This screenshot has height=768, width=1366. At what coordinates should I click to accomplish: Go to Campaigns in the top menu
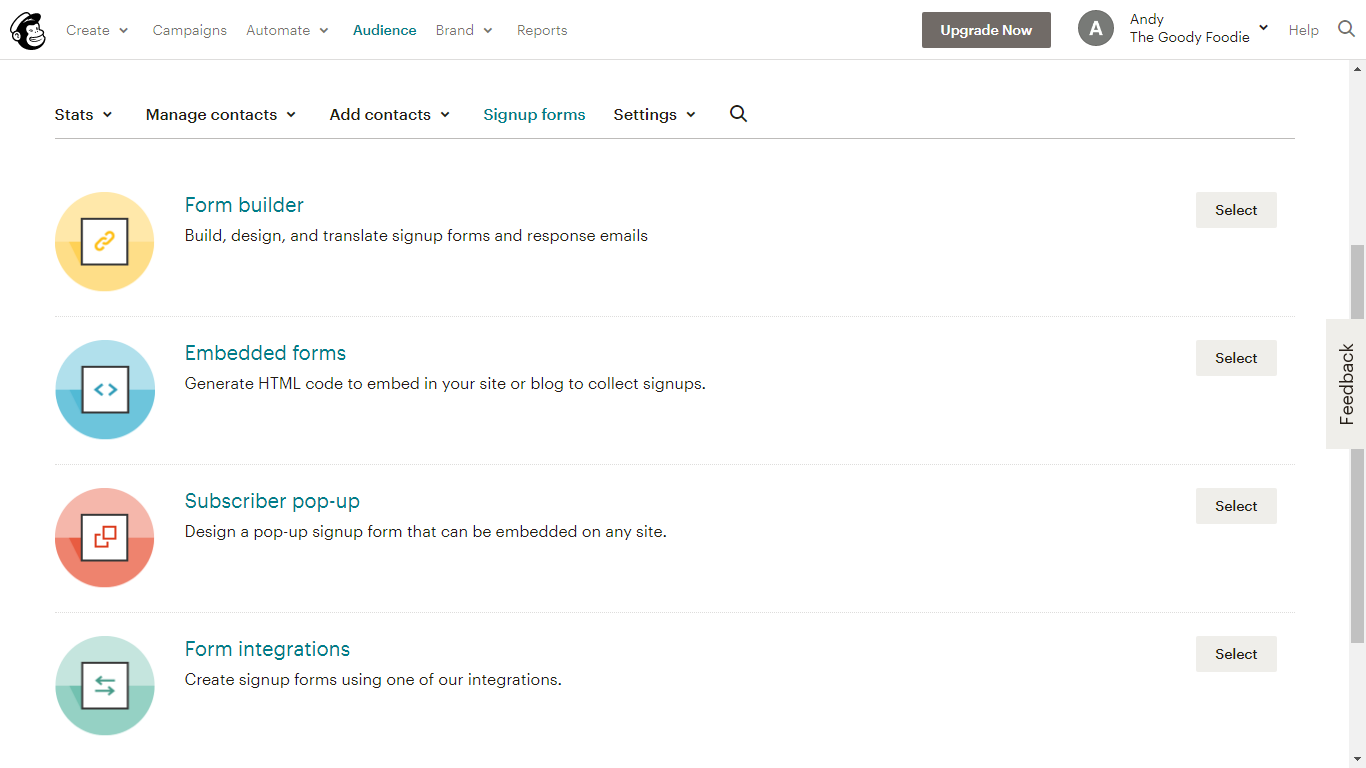[x=190, y=30]
